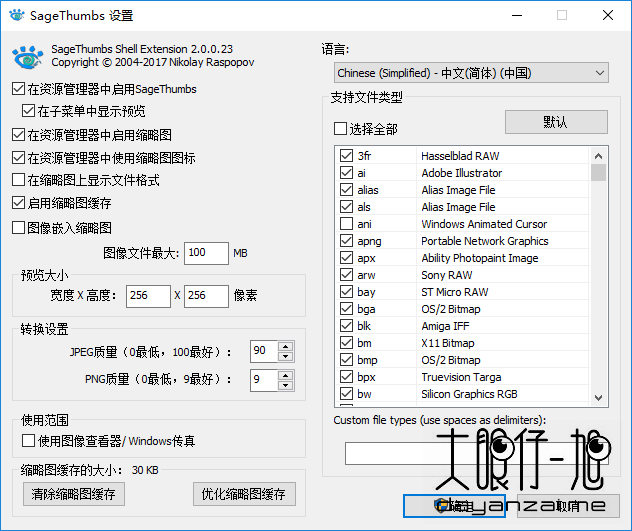Screen dimensions: 632x531
Task: Increase JPEG quality with up arrow
Action: point(285,347)
